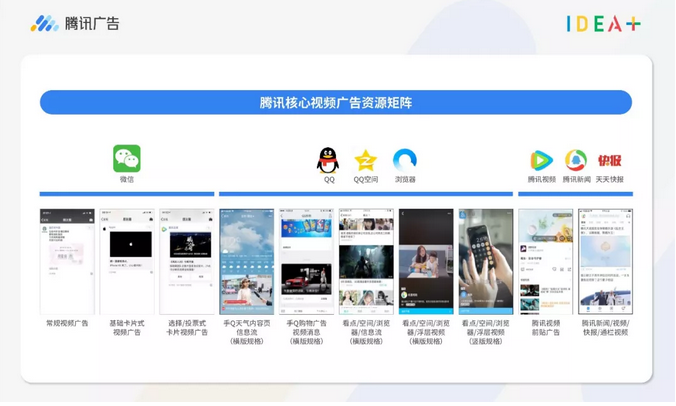This screenshot has height=406, width=676.
Task: Click the 腾讯核心视频广告资源矩阵 blue banner
Action: click(336, 102)
